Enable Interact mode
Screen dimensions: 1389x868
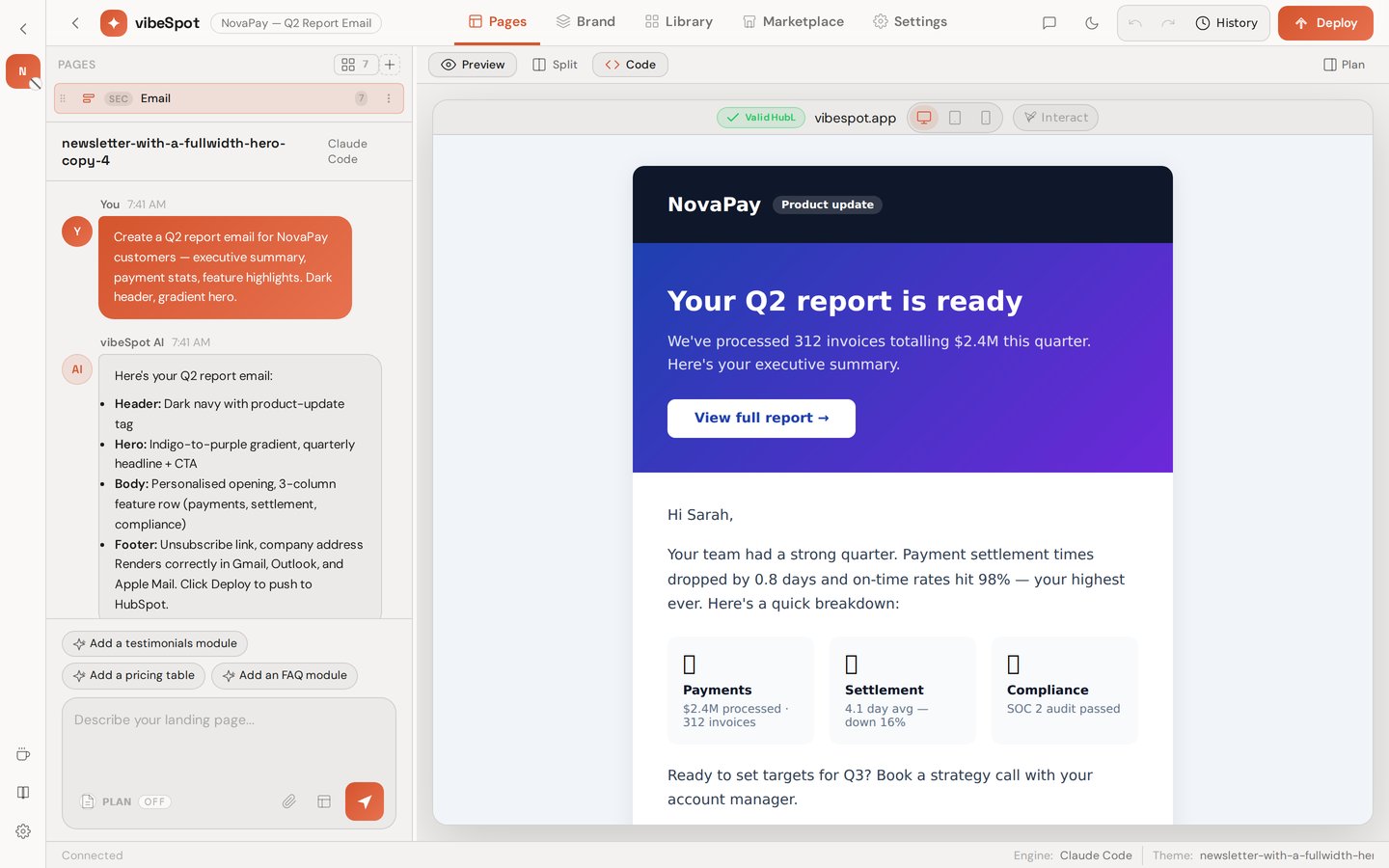1055,118
